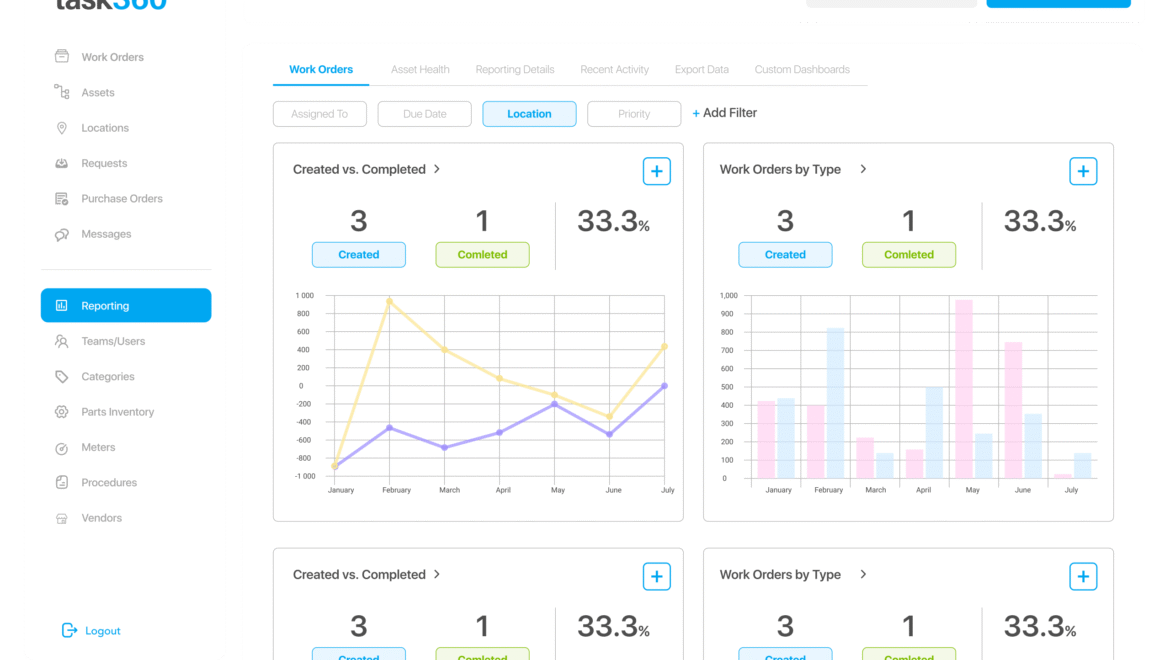The height and width of the screenshot is (660, 1170).
Task: Expand the top Work Orders by Type chevron
Action: pyautogui.click(x=863, y=169)
